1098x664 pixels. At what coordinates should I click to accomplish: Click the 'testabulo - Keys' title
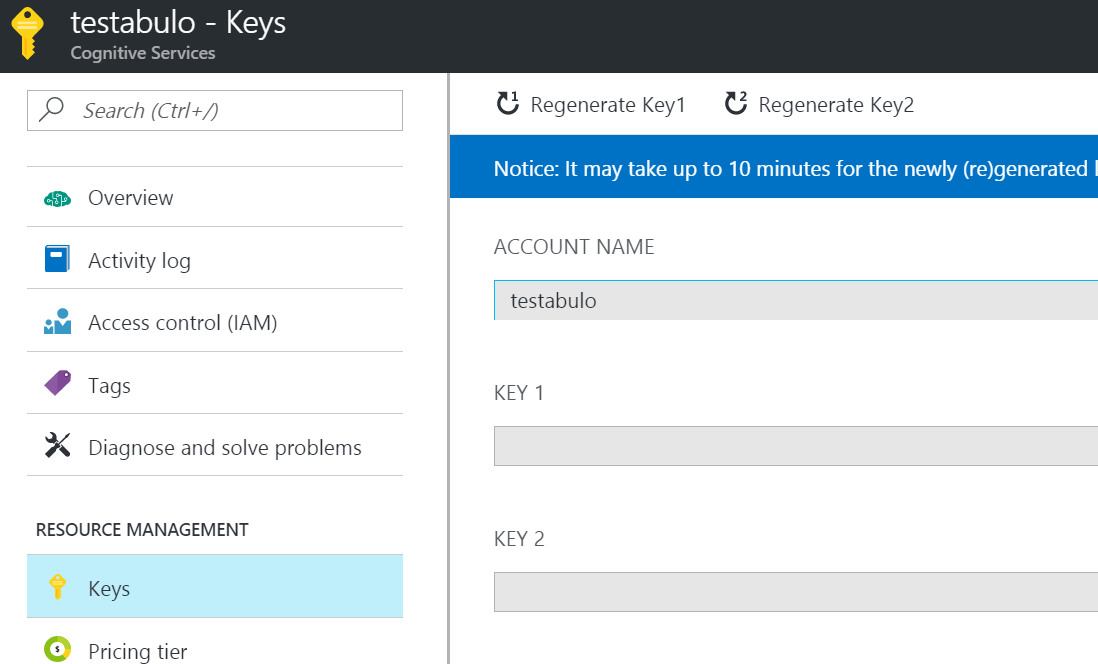179,22
